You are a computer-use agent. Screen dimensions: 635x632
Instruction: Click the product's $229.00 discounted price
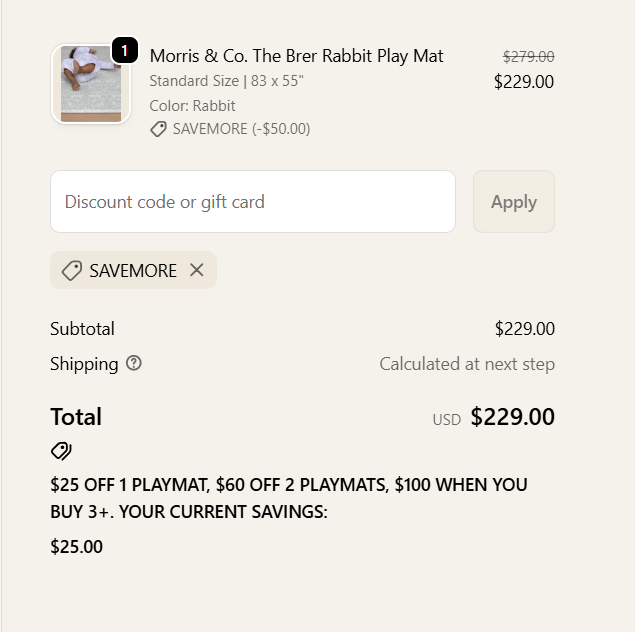point(524,82)
